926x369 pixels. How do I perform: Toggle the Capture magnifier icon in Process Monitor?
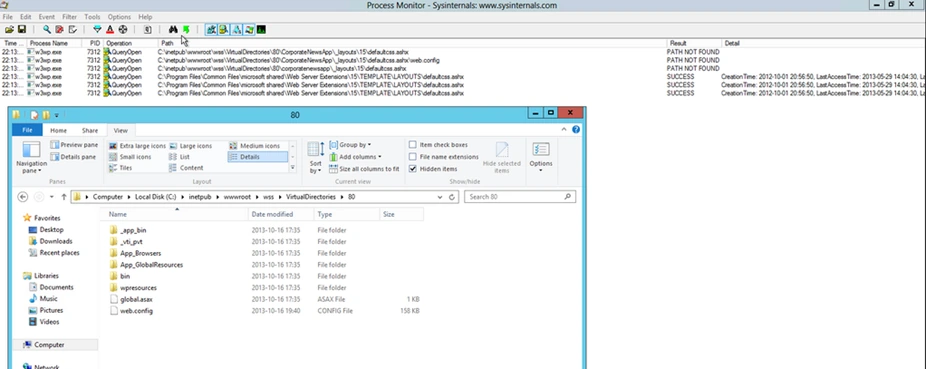[47, 30]
